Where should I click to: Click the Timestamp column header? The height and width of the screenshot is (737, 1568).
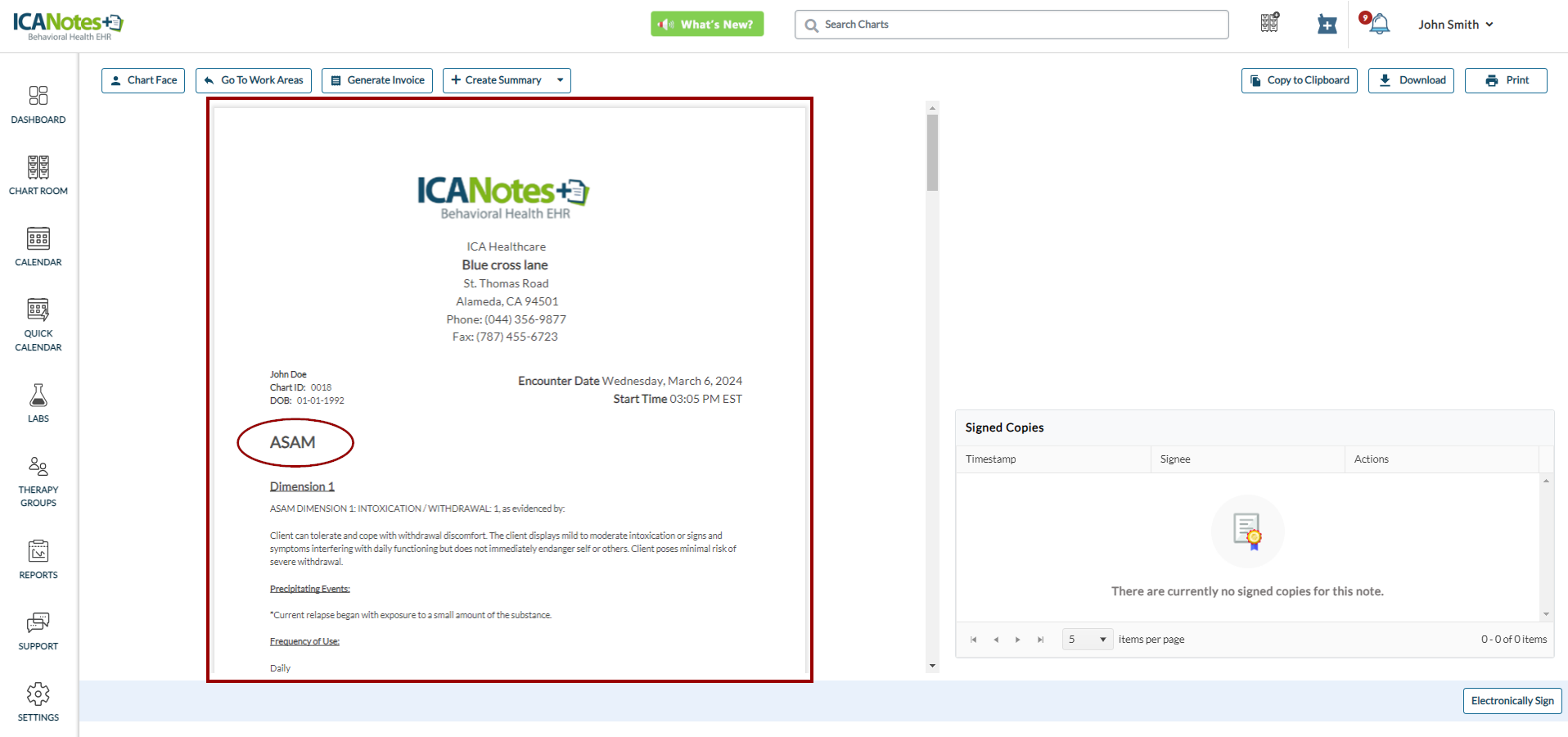1052,459
